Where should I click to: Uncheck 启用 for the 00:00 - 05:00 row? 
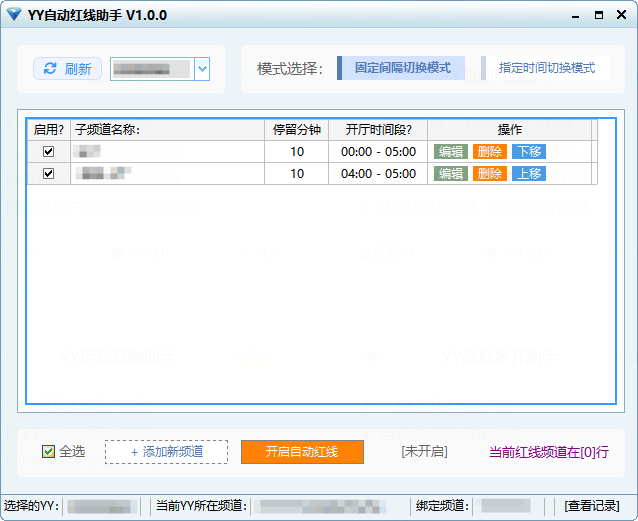[48, 151]
